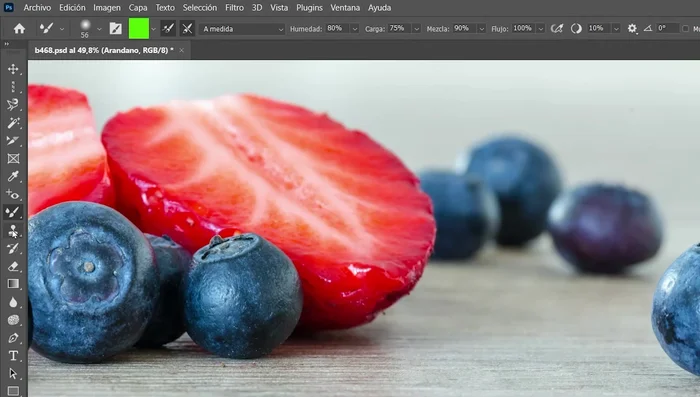Screen dimensions: 700x397
Task: Toggle load brush after each stroke
Action: [168, 29]
